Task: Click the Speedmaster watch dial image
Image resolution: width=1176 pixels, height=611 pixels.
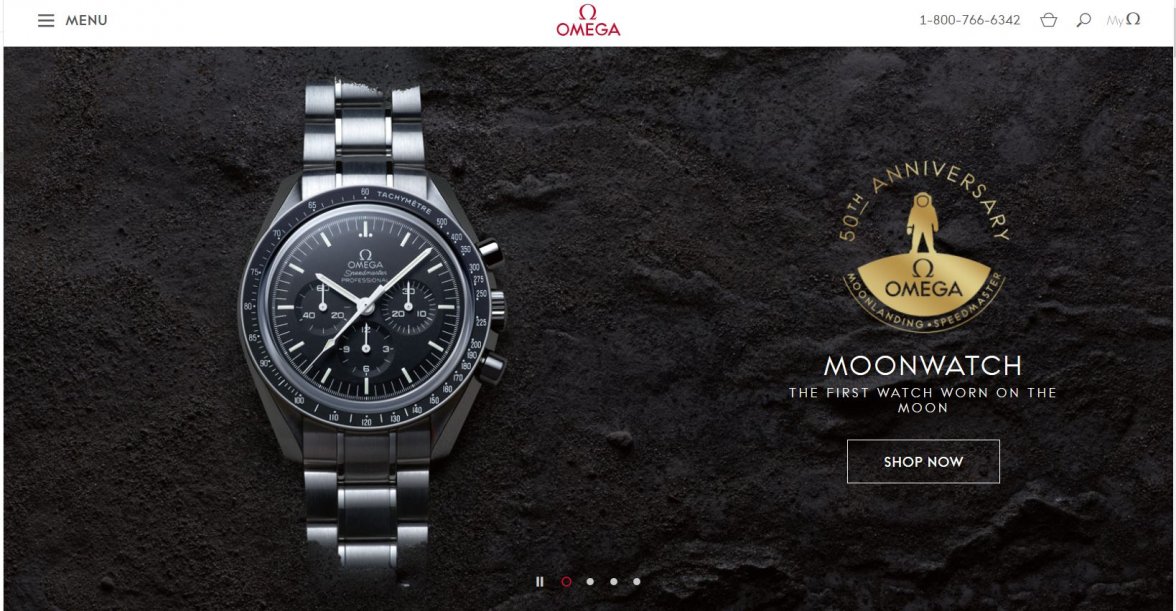Action: 365,307
